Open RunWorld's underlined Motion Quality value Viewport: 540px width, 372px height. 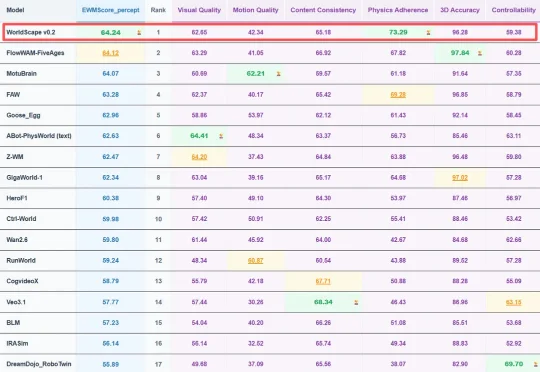[x=256, y=261]
